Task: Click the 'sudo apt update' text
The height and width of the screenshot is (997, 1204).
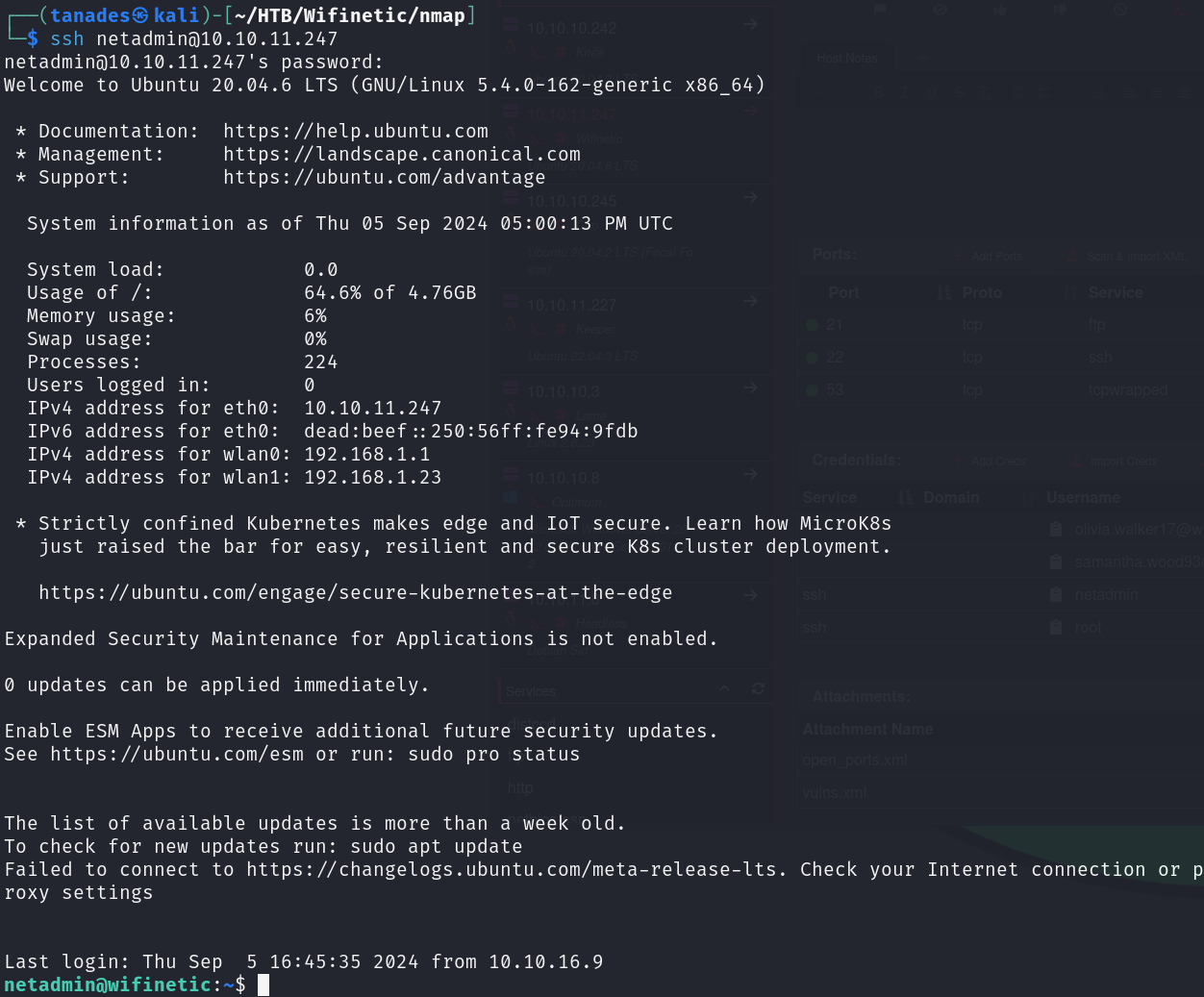Action: click(x=437, y=847)
